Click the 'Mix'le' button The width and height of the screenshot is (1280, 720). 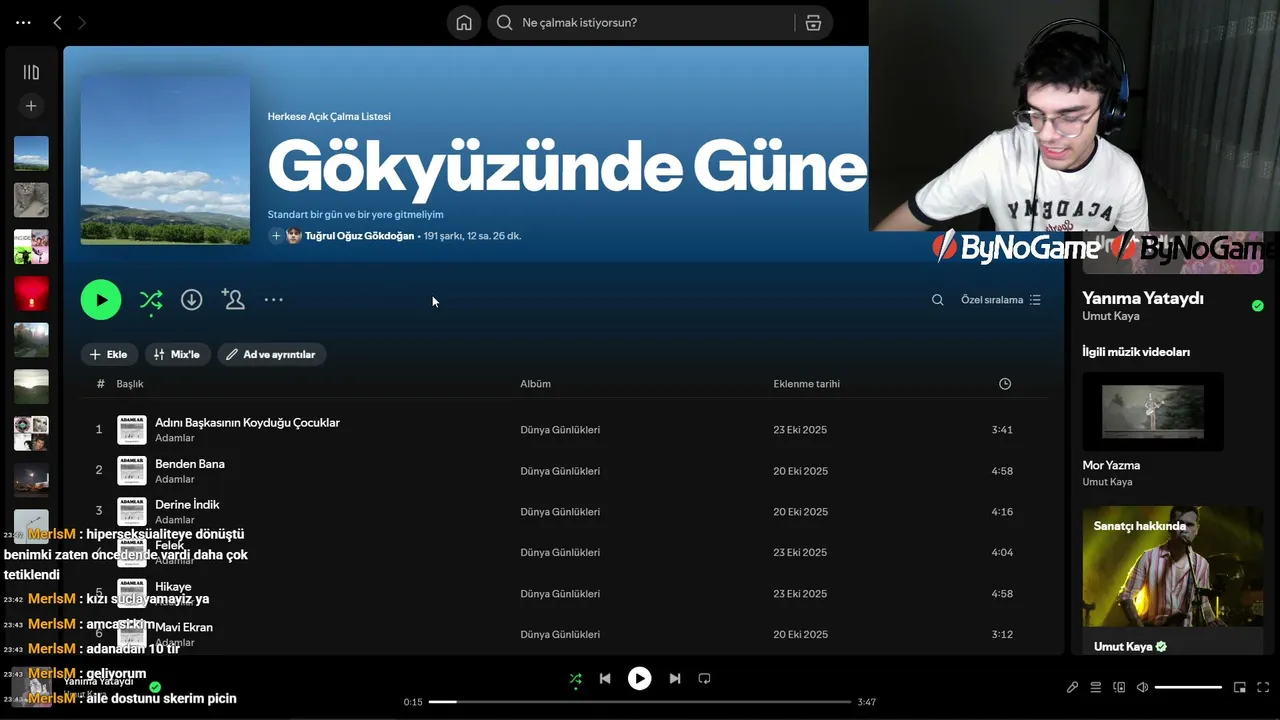click(177, 354)
